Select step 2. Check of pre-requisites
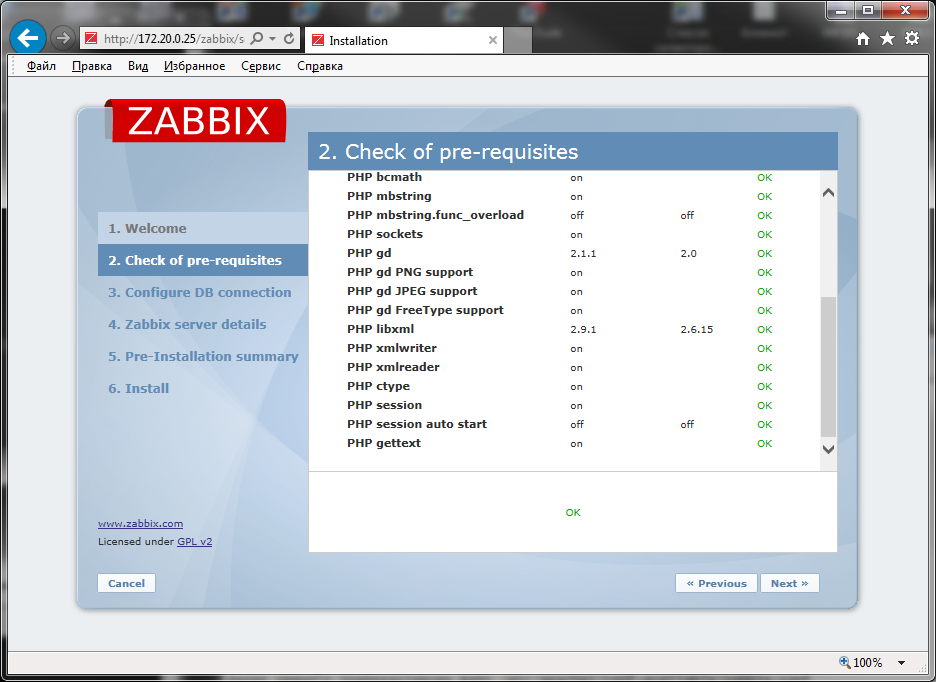This screenshot has width=936, height=682. [203, 260]
